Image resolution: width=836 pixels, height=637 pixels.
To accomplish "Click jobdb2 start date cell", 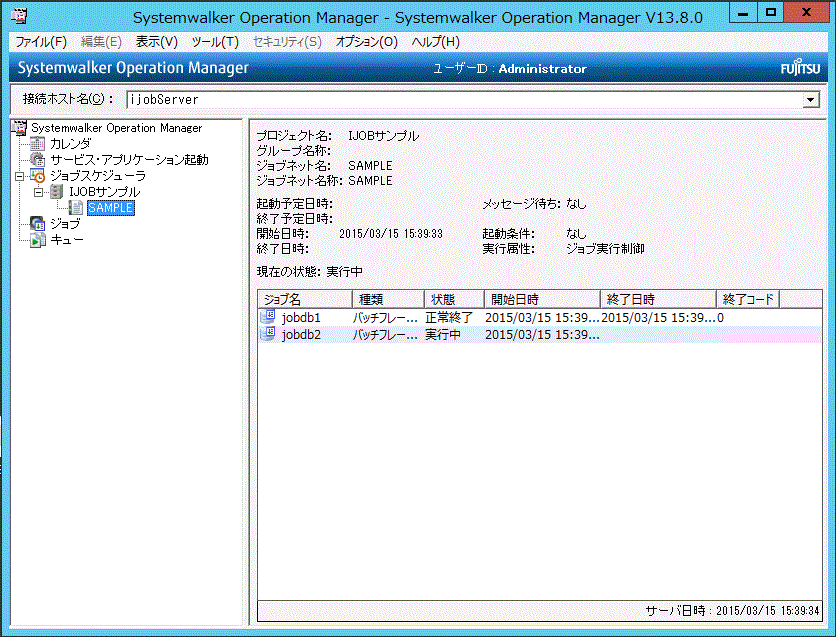I will point(542,334).
